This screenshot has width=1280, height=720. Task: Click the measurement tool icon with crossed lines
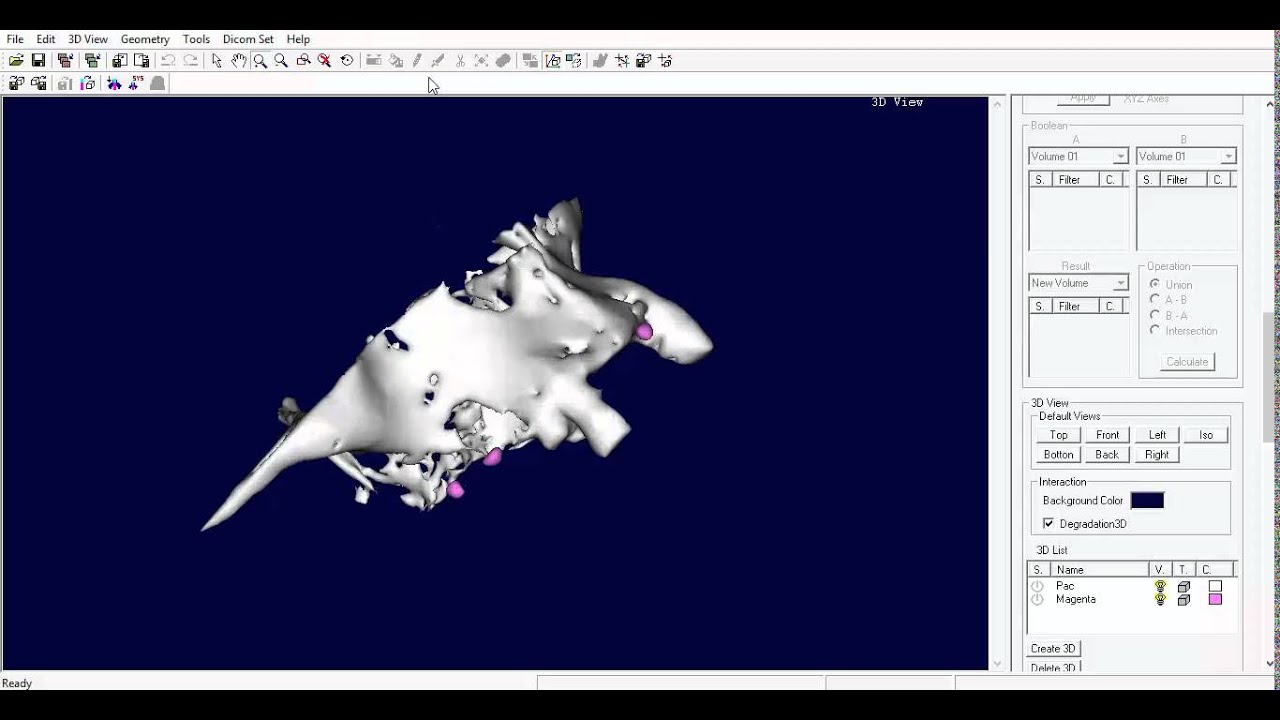[x=622, y=61]
